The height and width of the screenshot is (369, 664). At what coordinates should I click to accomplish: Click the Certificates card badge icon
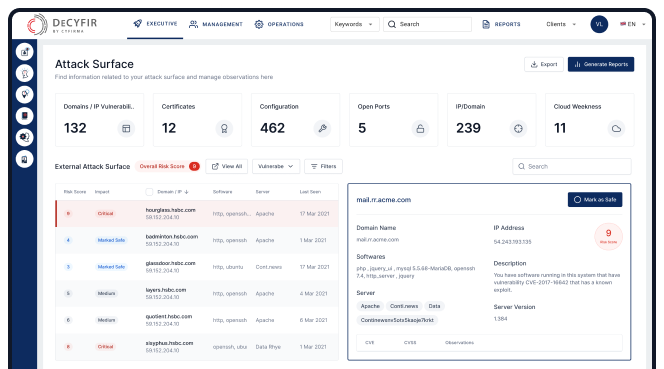(224, 128)
